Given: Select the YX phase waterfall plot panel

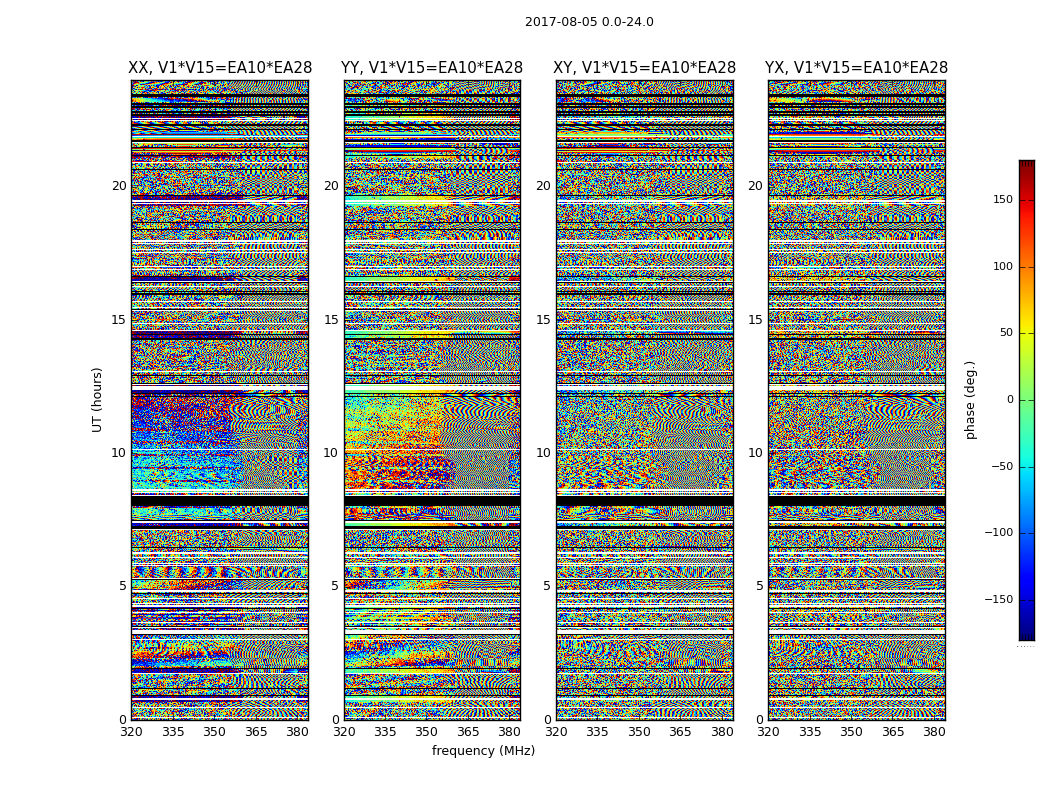Looking at the screenshot, I should [x=856, y=400].
